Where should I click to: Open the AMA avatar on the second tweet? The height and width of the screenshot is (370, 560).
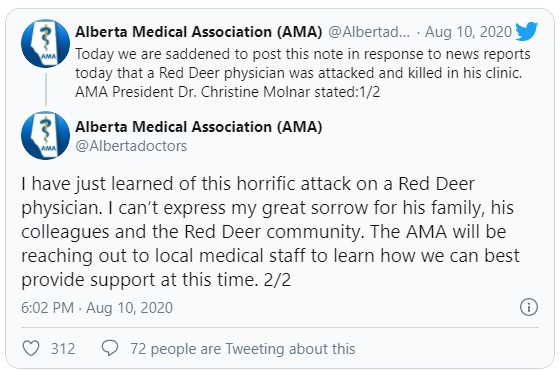45,136
